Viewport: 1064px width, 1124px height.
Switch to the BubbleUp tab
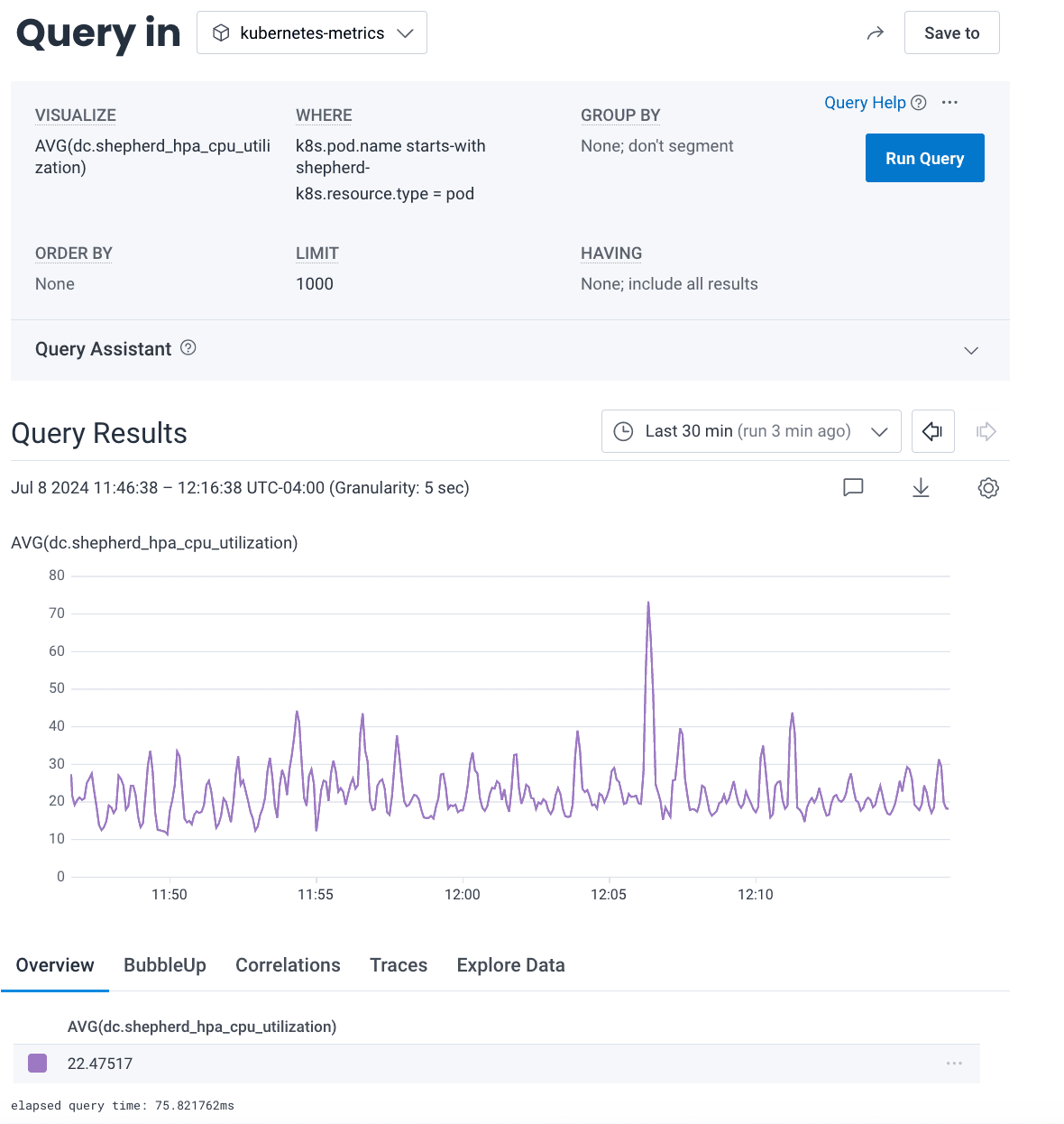coord(165,965)
